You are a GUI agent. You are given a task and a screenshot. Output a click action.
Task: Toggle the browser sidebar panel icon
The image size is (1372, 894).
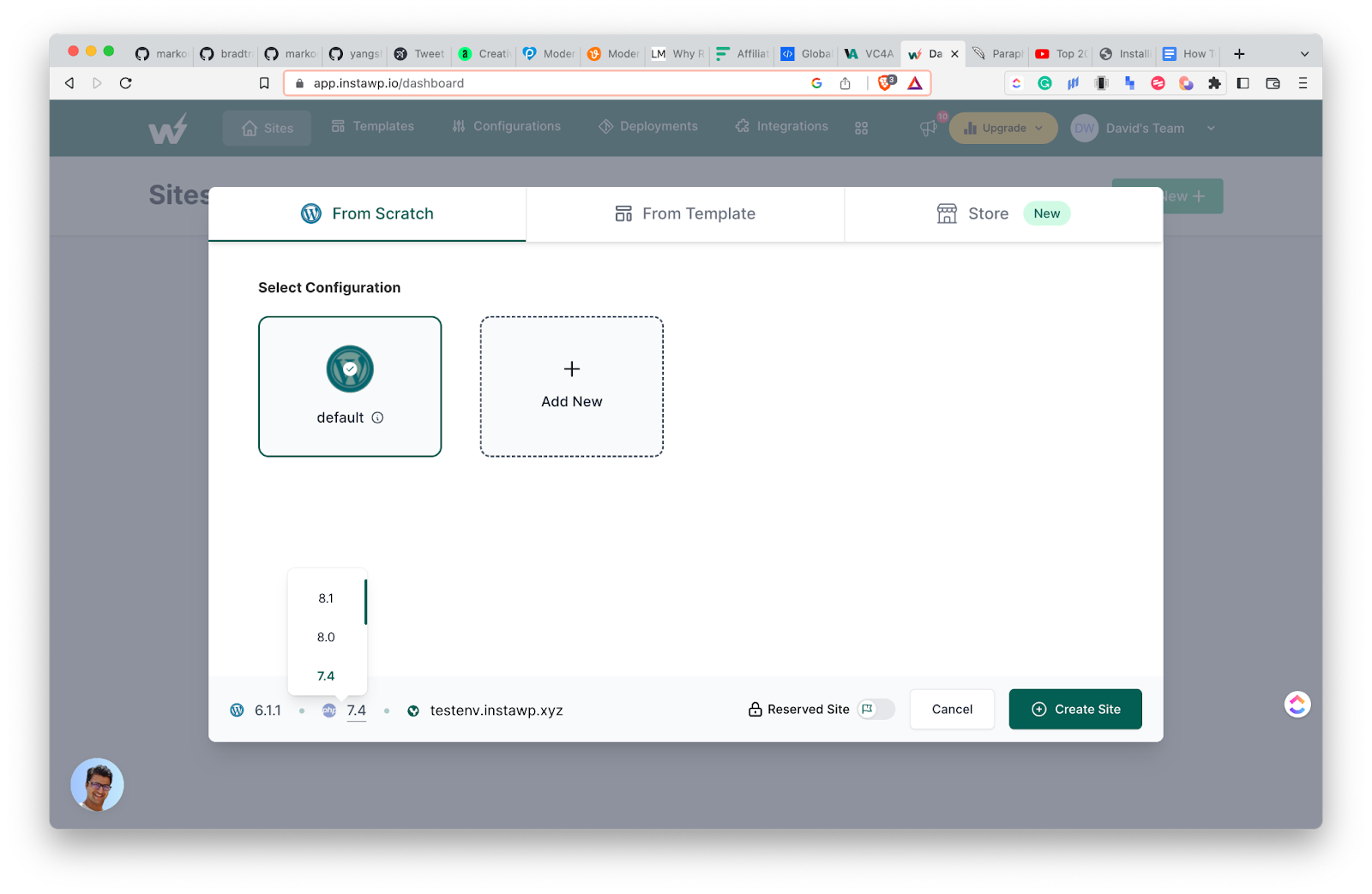[1243, 83]
